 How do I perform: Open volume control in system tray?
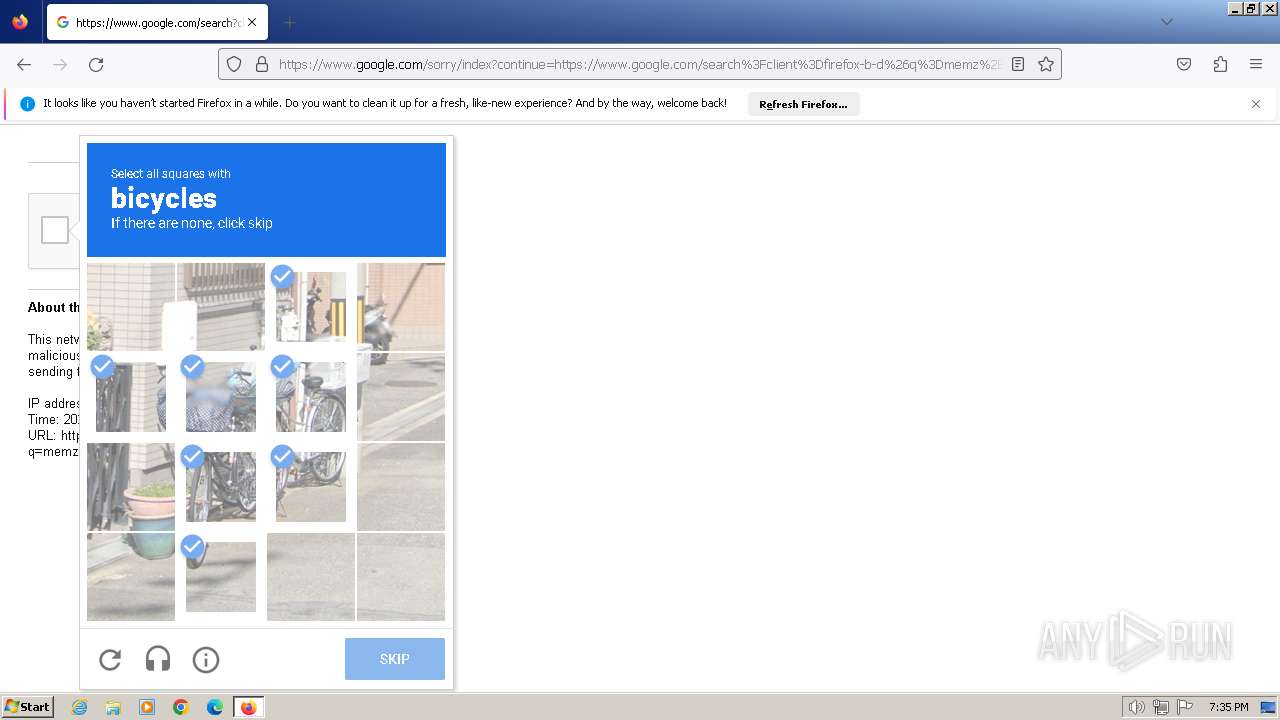[x=1137, y=707]
